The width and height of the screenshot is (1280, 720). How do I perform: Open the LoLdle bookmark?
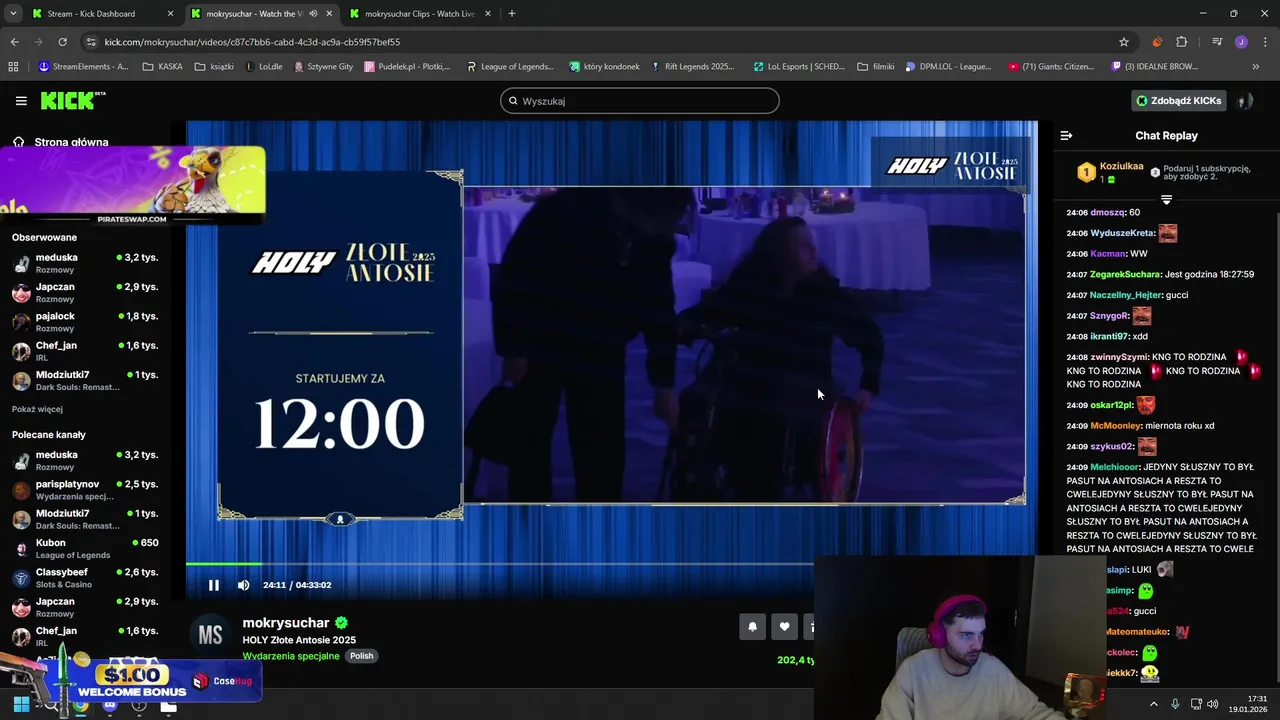pos(264,67)
